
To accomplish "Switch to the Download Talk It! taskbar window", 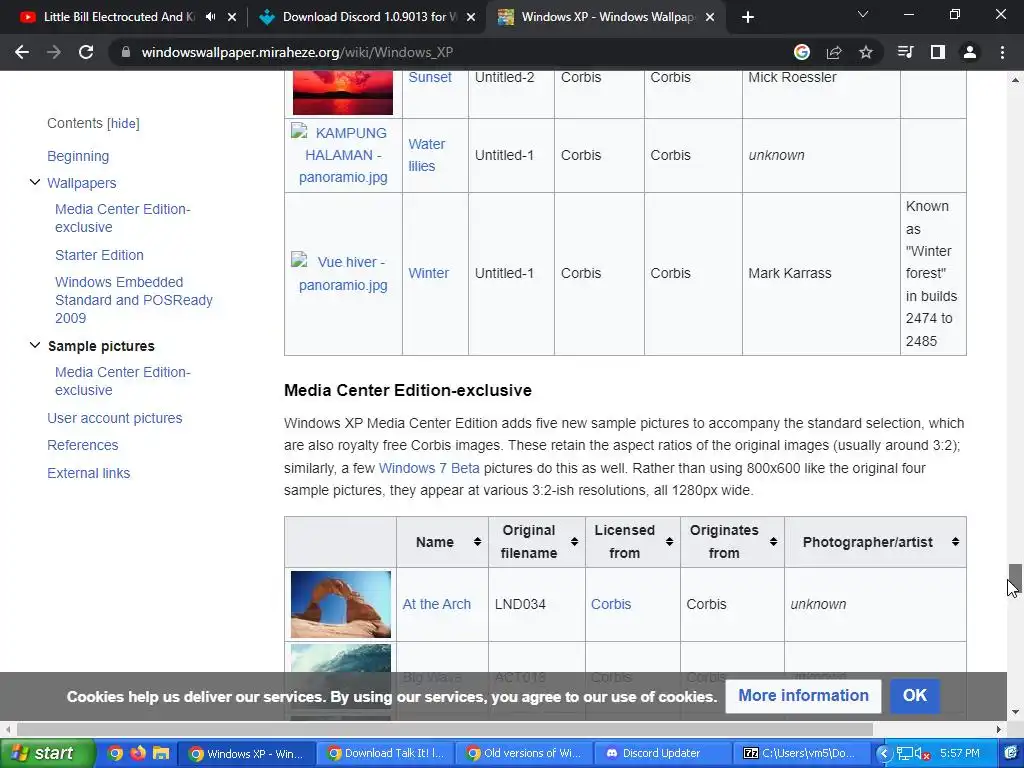I will click(386, 753).
